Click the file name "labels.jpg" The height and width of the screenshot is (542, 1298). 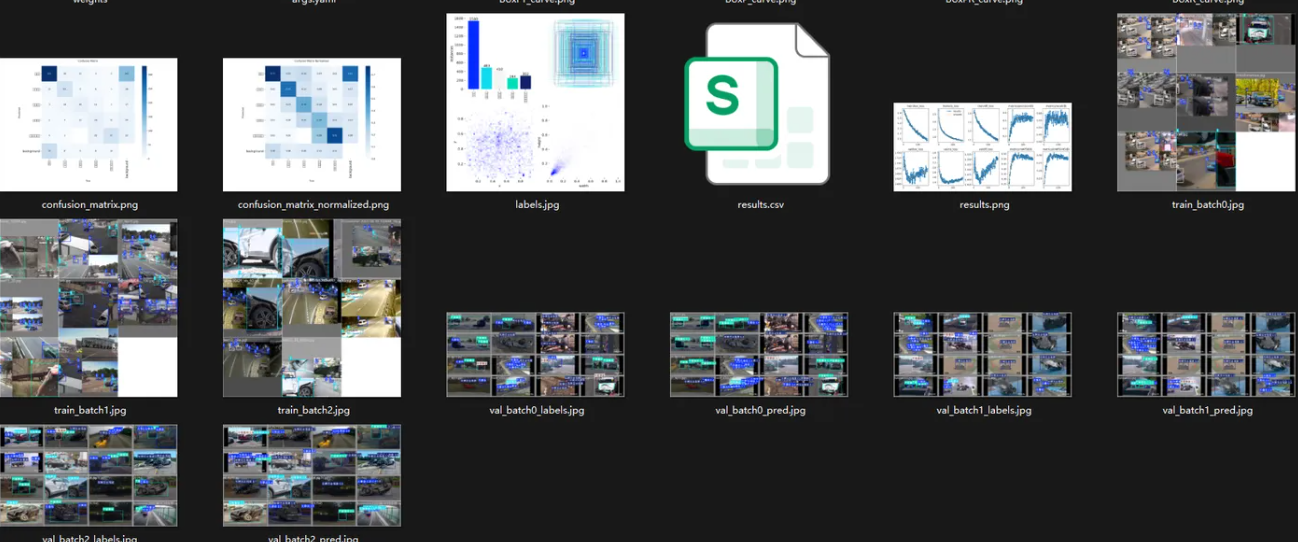536,205
